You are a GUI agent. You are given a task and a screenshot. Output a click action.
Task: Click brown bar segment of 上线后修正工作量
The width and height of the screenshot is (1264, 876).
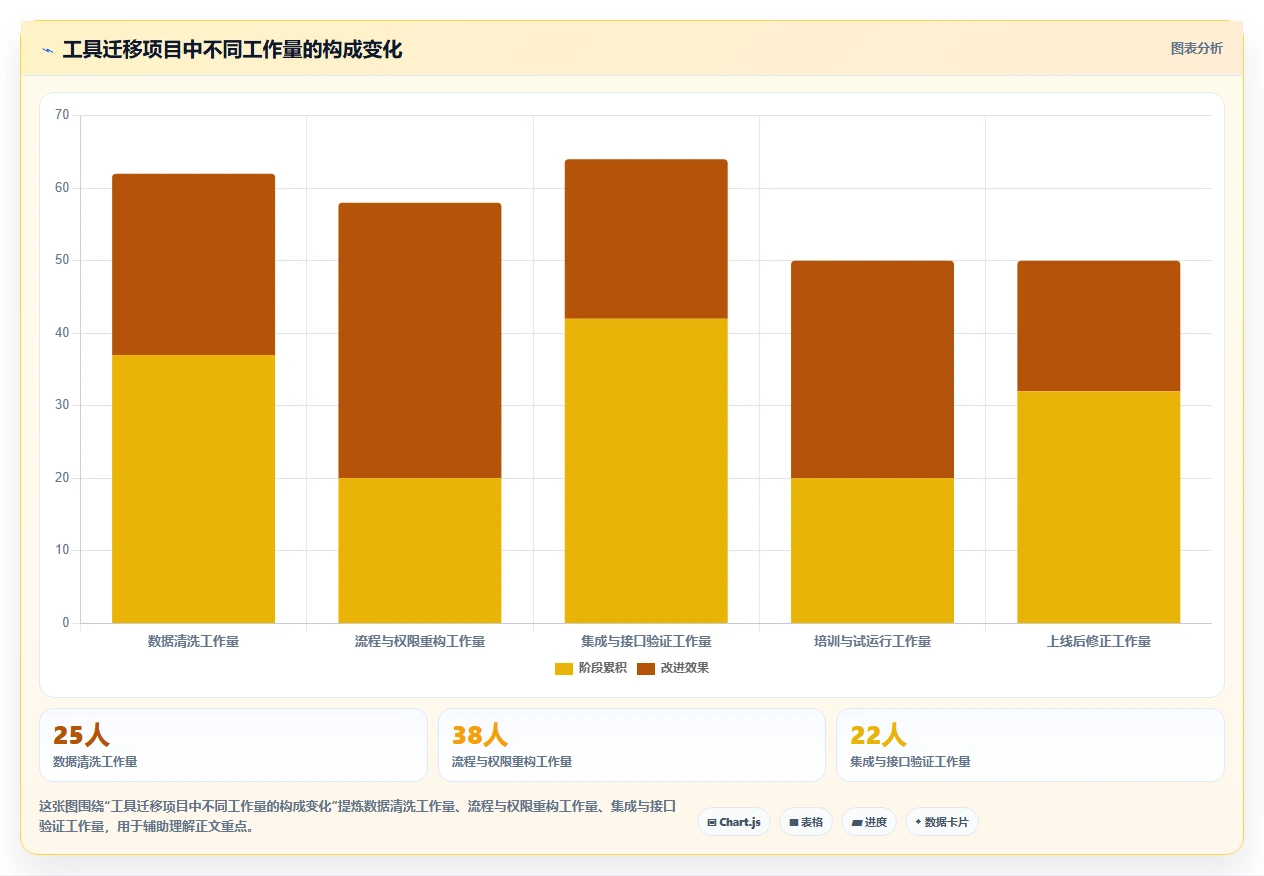coord(1099,326)
